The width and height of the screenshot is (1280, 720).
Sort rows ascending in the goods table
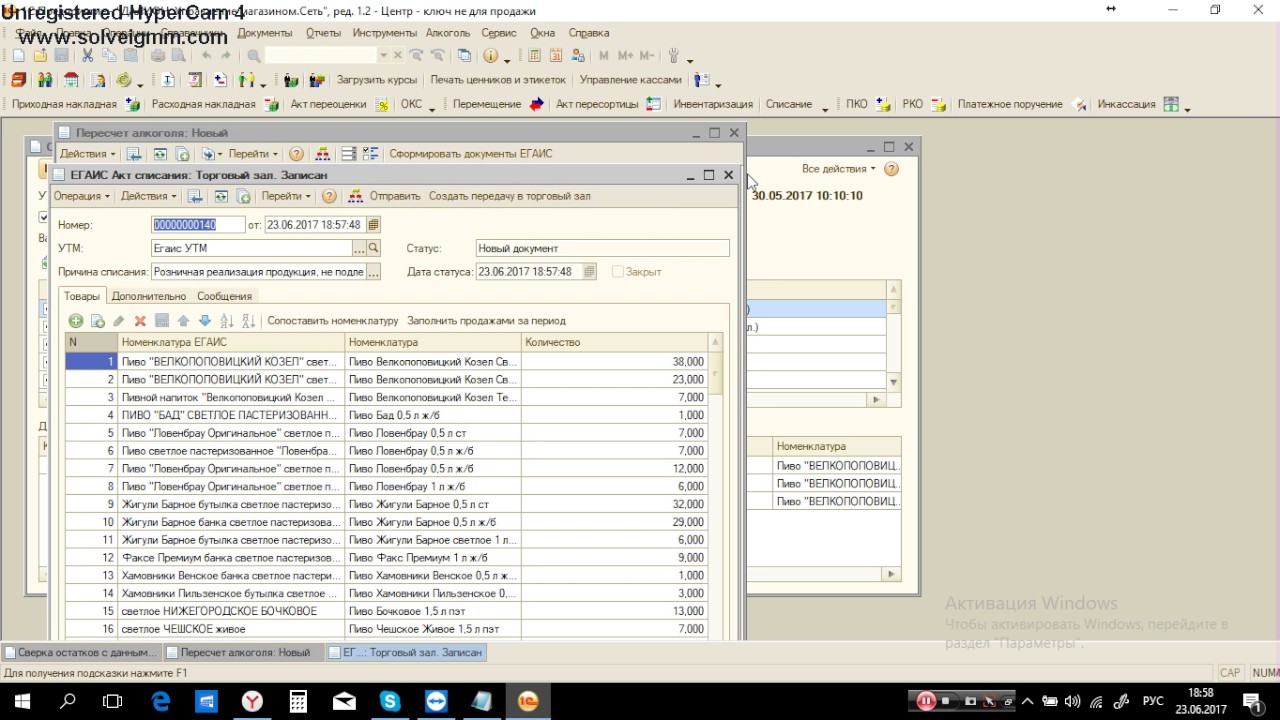pyautogui.click(x=227, y=321)
